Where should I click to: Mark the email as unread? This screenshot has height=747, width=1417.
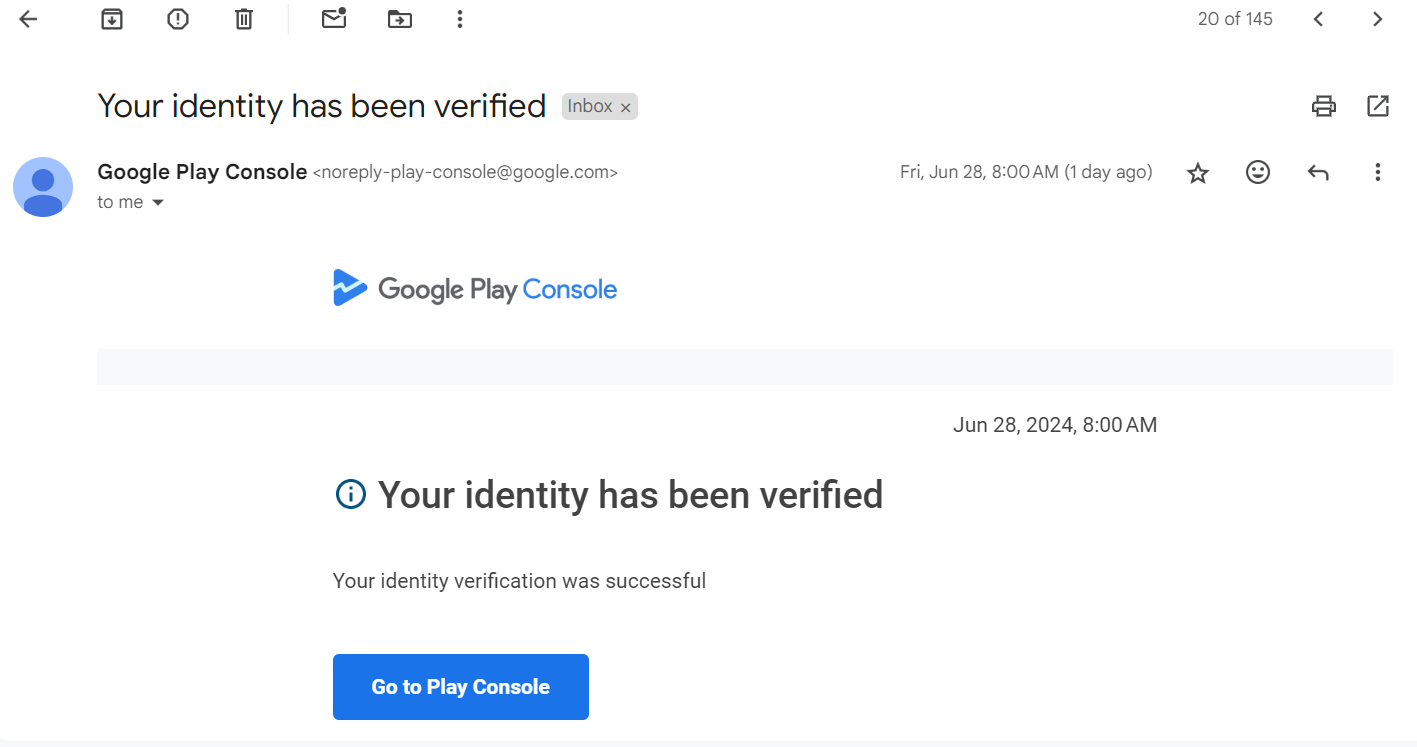click(334, 19)
